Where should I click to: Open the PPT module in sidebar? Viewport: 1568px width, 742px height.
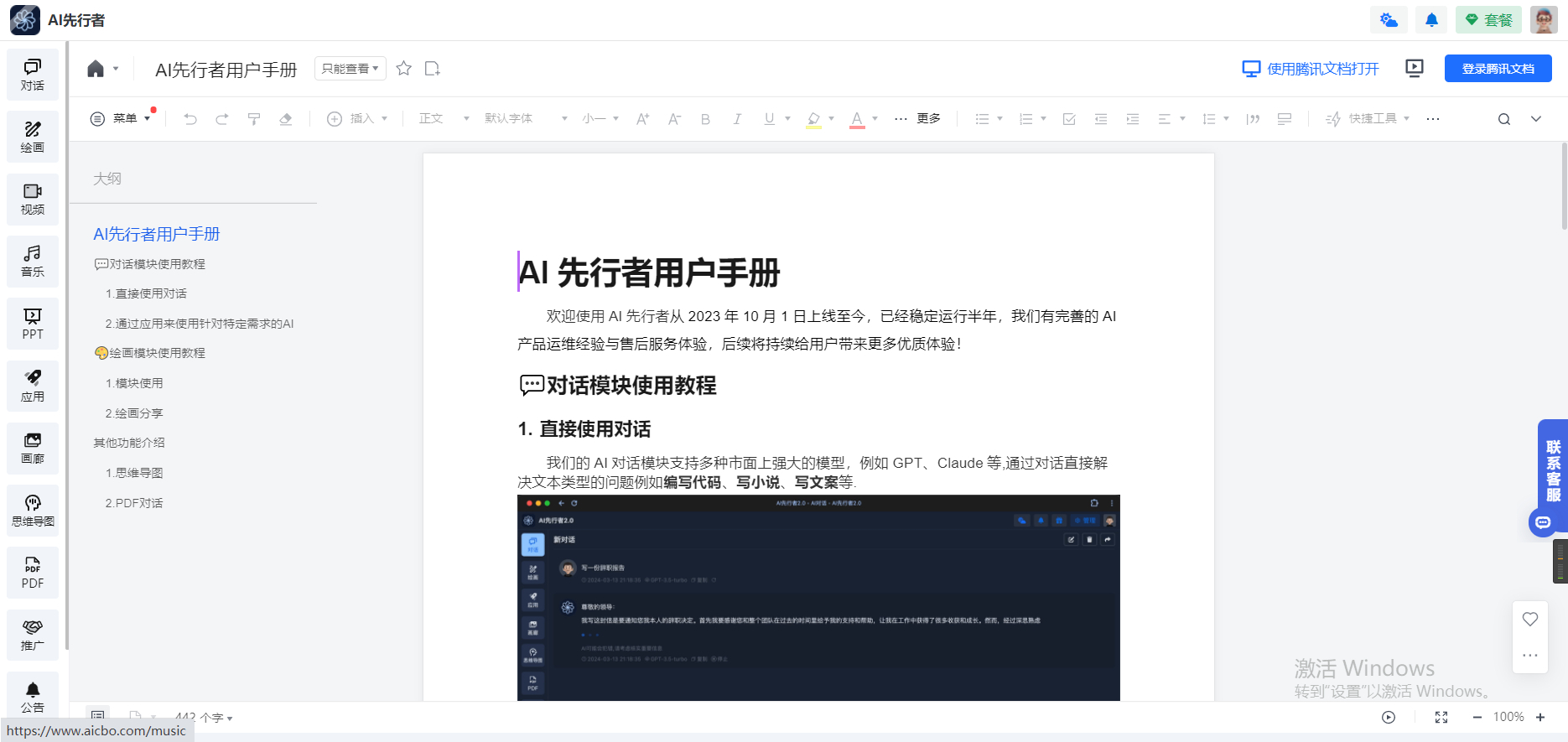(x=33, y=324)
